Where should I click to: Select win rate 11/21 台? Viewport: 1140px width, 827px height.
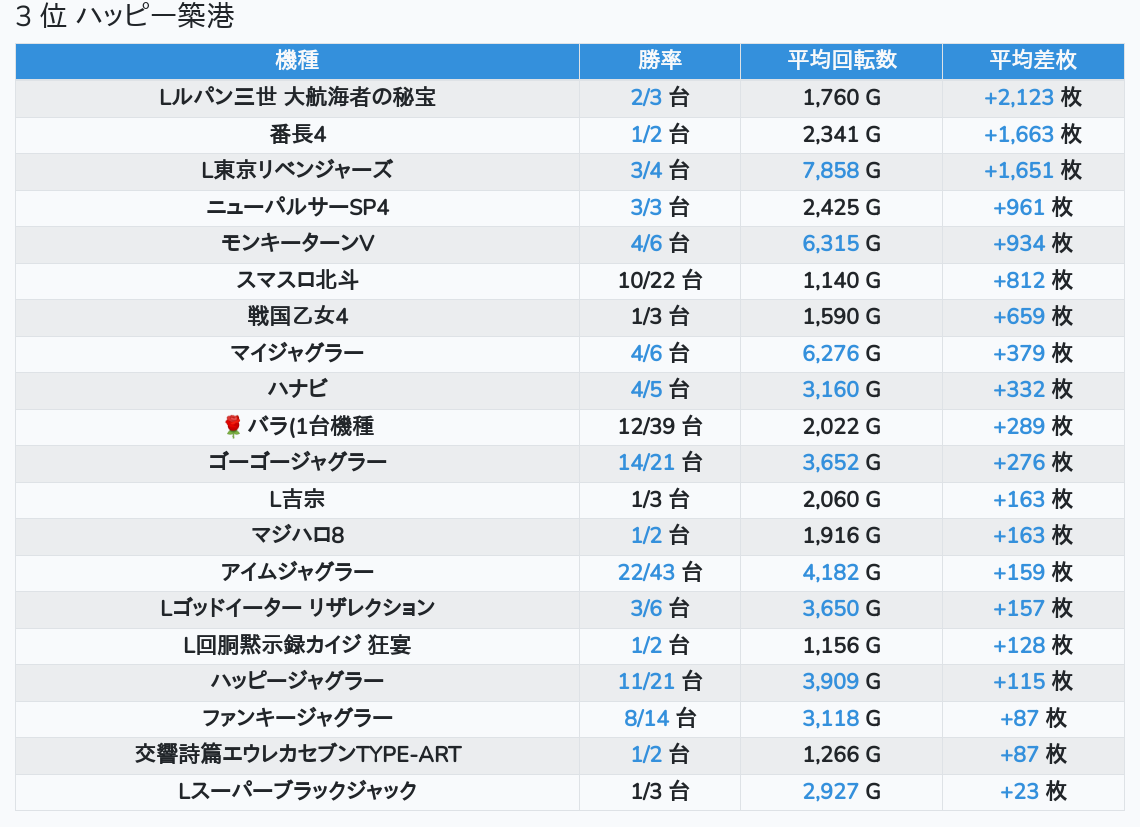click(660, 682)
